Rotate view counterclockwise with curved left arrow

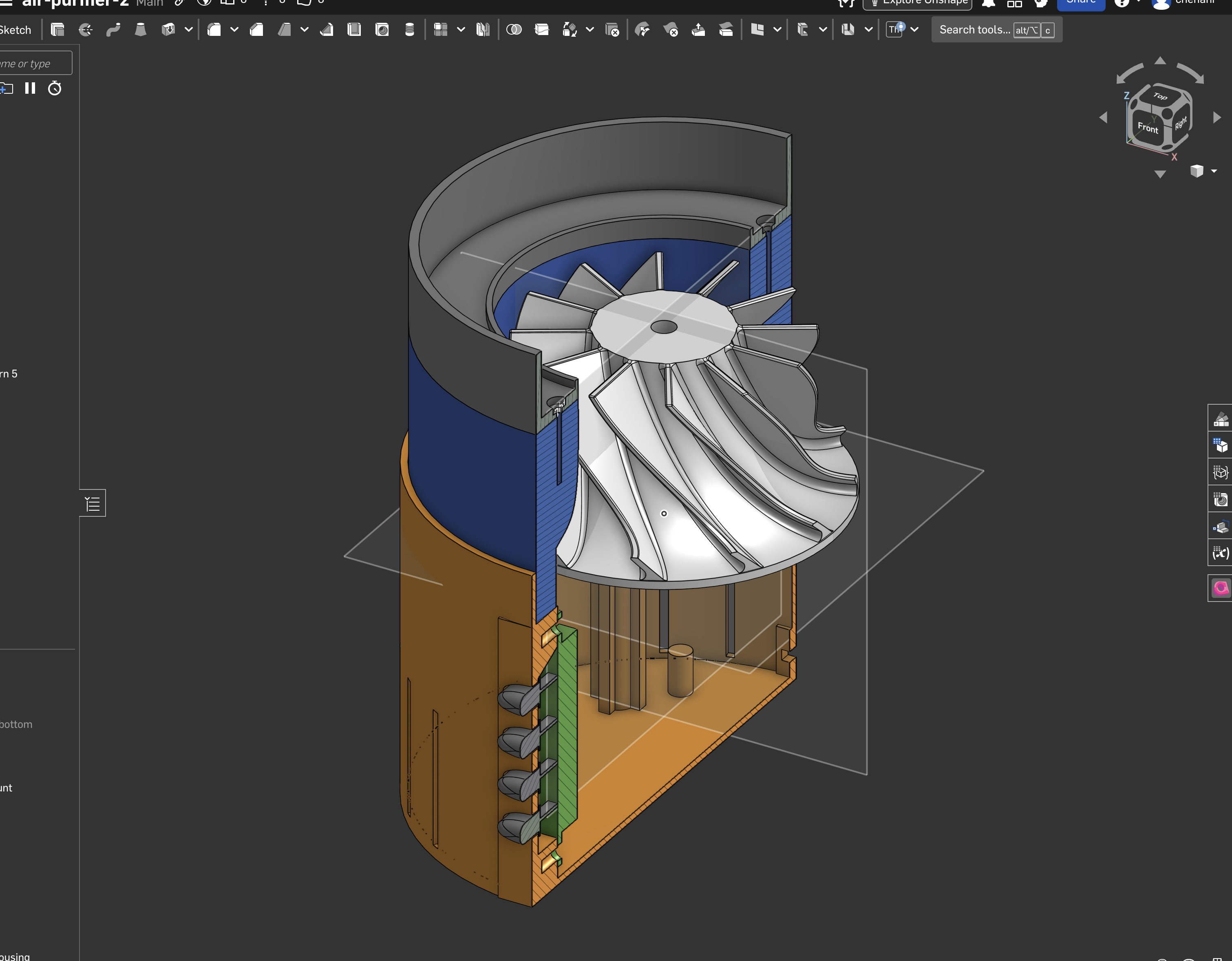click(1129, 73)
